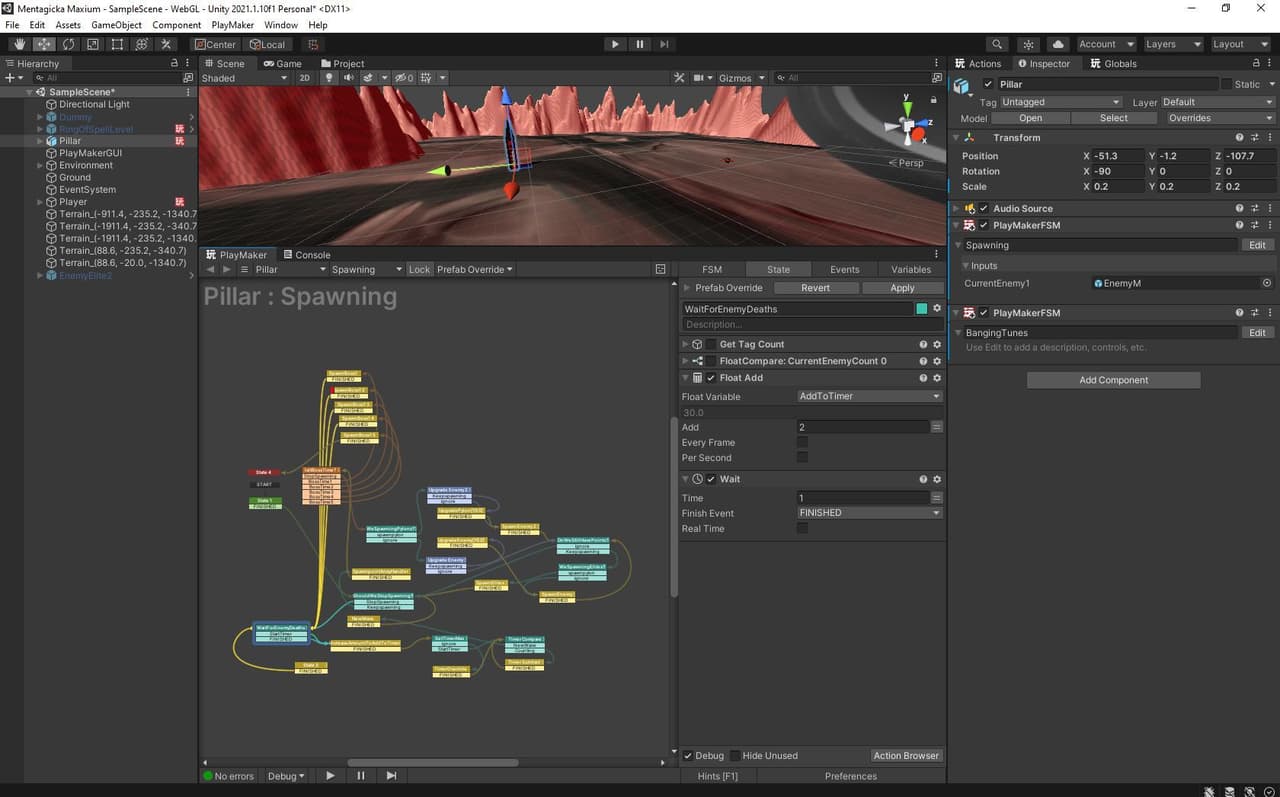Open cloud services icon
This screenshot has width=1280, height=797.
(1058, 44)
